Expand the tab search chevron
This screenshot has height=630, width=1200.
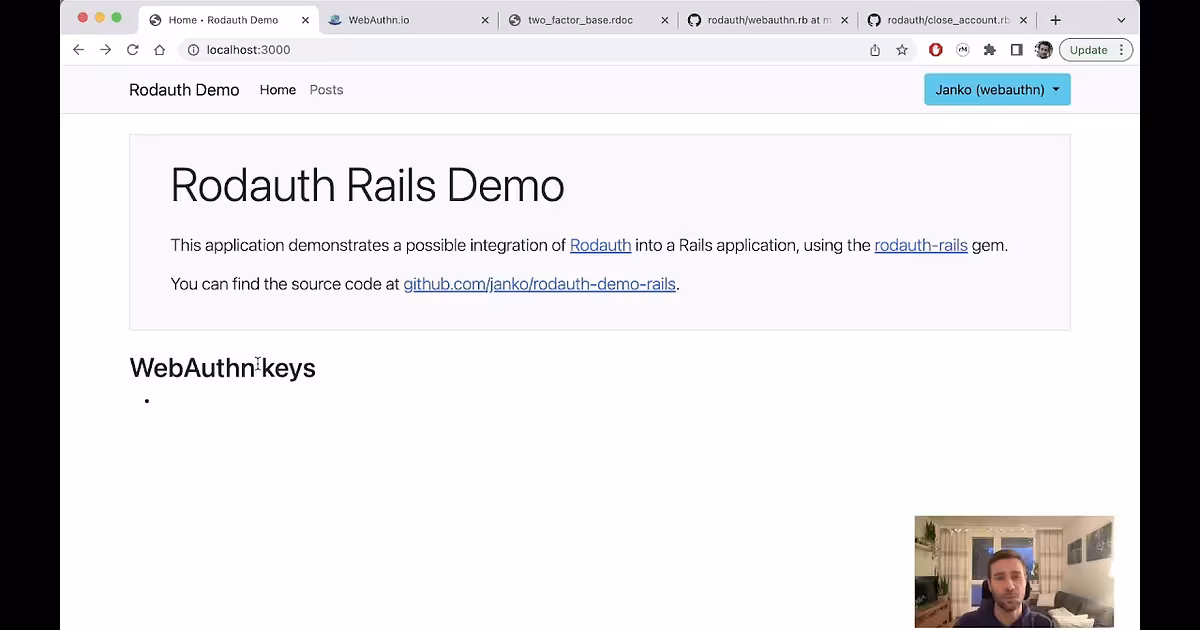click(1121, 20)
